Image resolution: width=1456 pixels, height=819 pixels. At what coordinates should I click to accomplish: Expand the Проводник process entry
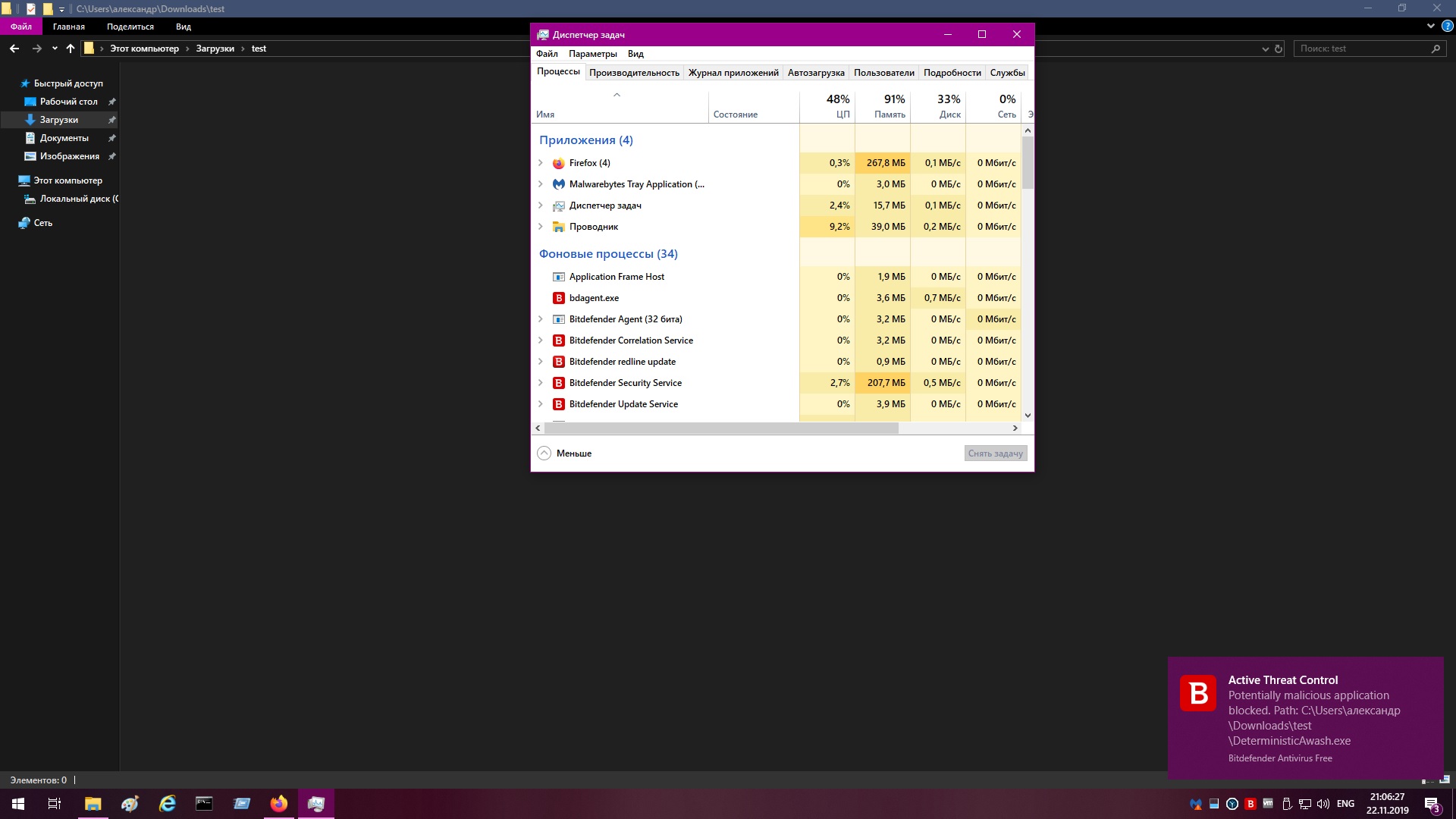tap(541, 227)
